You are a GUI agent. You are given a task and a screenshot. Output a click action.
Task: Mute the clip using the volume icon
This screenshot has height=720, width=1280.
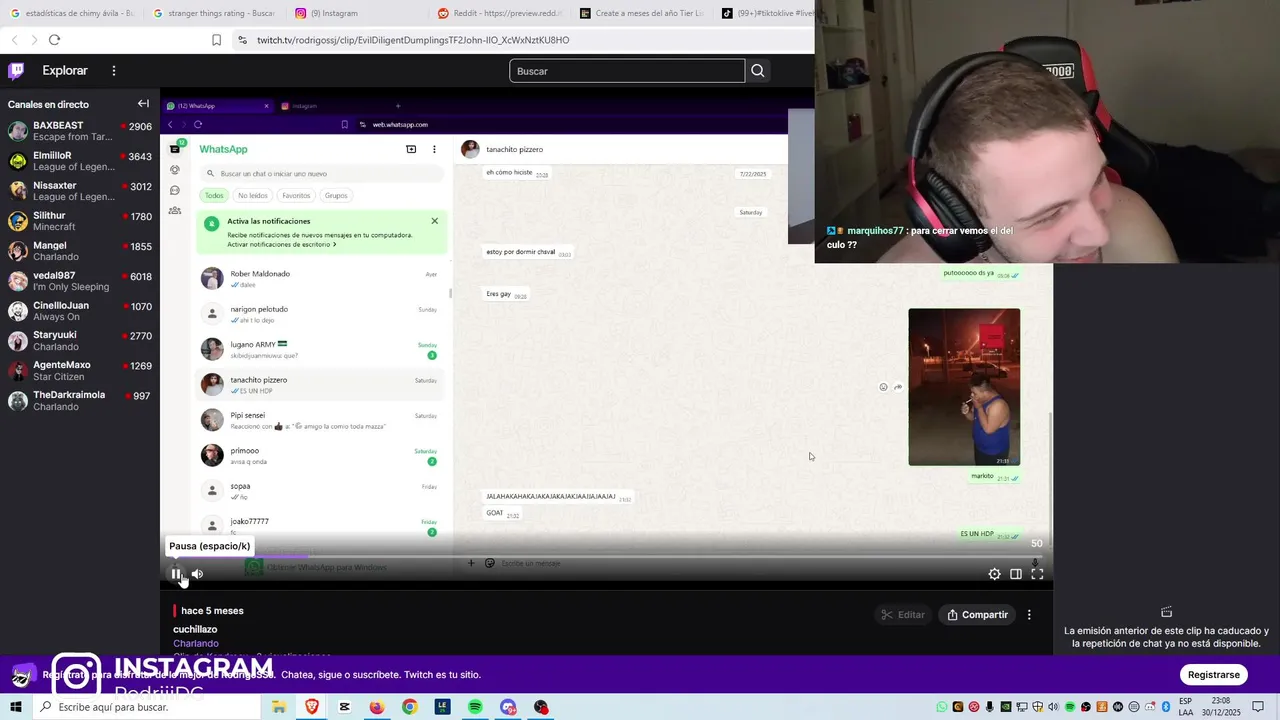[x=197, y=574]
